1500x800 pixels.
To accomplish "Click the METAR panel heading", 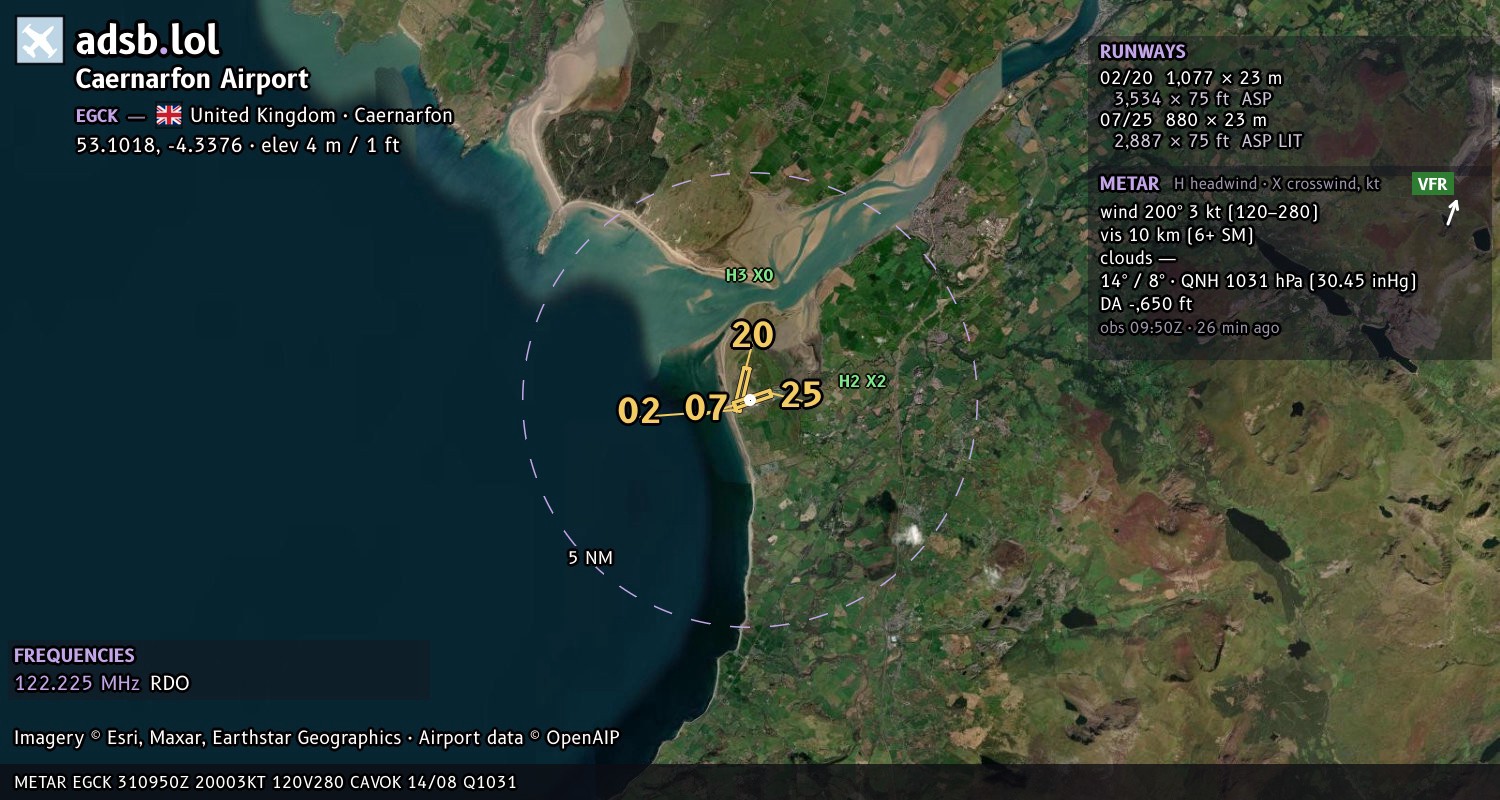I will pos(1129,184).
